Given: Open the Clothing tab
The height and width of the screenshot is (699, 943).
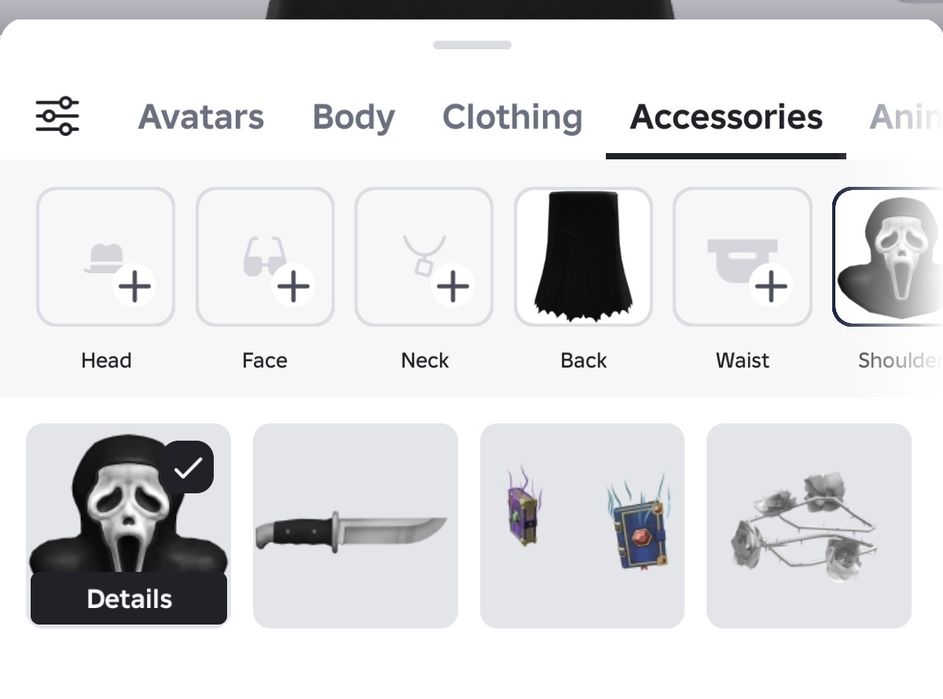Looking at the screenshot, I should (x=512, y=117).
